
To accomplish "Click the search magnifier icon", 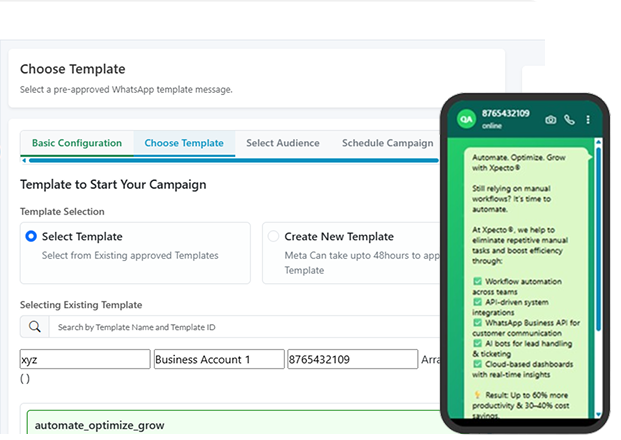I will (x=34, y=327).
